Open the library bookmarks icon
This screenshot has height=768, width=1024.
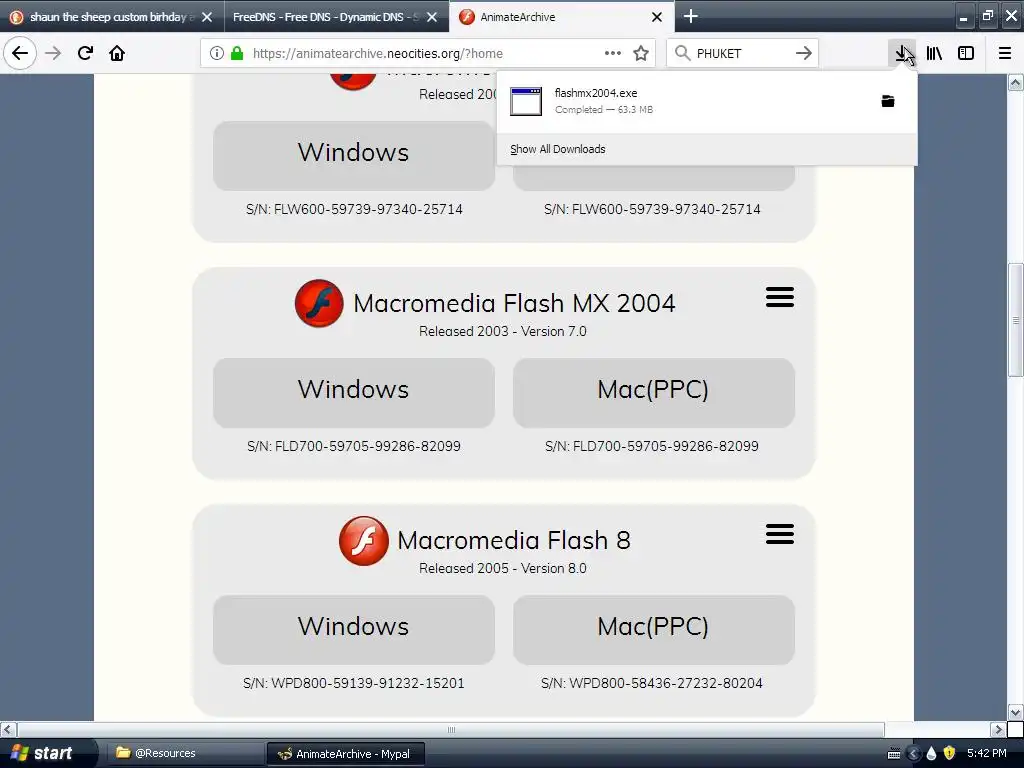[x=934, y=53]
